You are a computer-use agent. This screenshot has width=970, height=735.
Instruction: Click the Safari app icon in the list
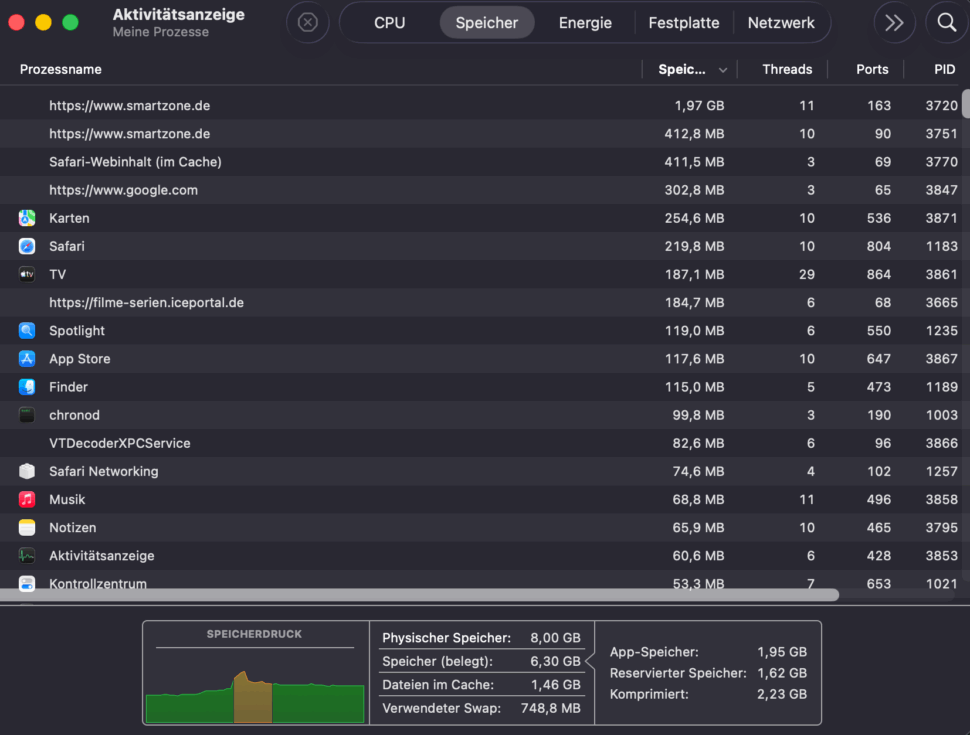click(27, 245)
